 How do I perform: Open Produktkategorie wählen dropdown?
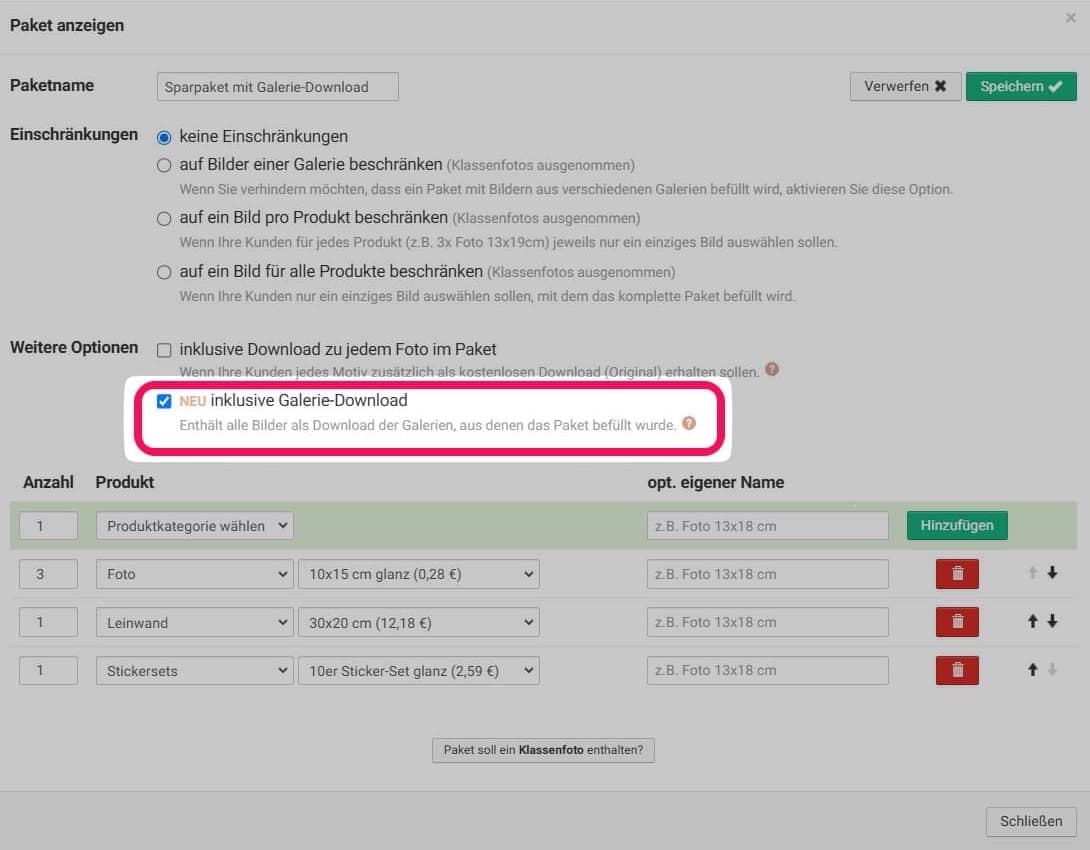195,526
